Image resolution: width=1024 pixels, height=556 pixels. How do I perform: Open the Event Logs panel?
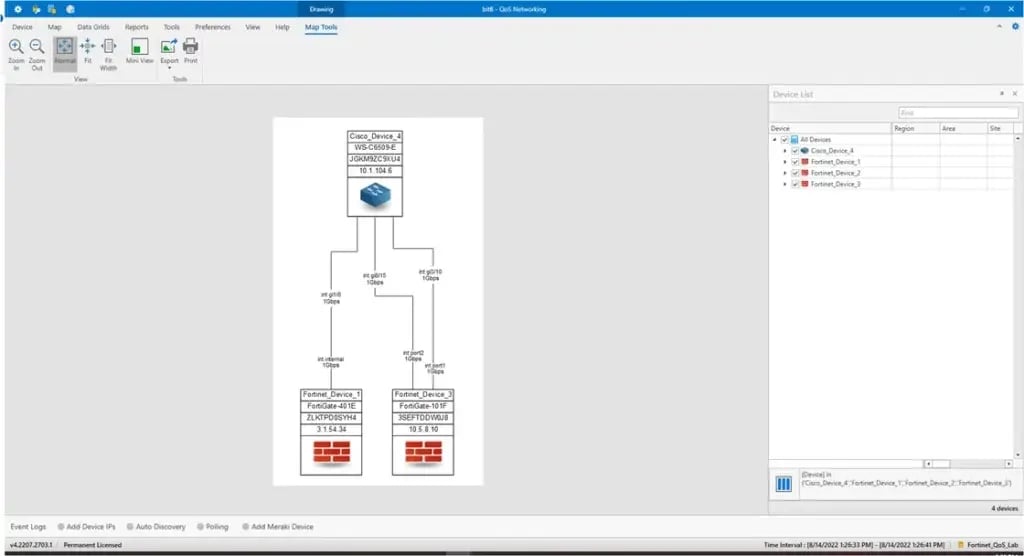[28, 527]
